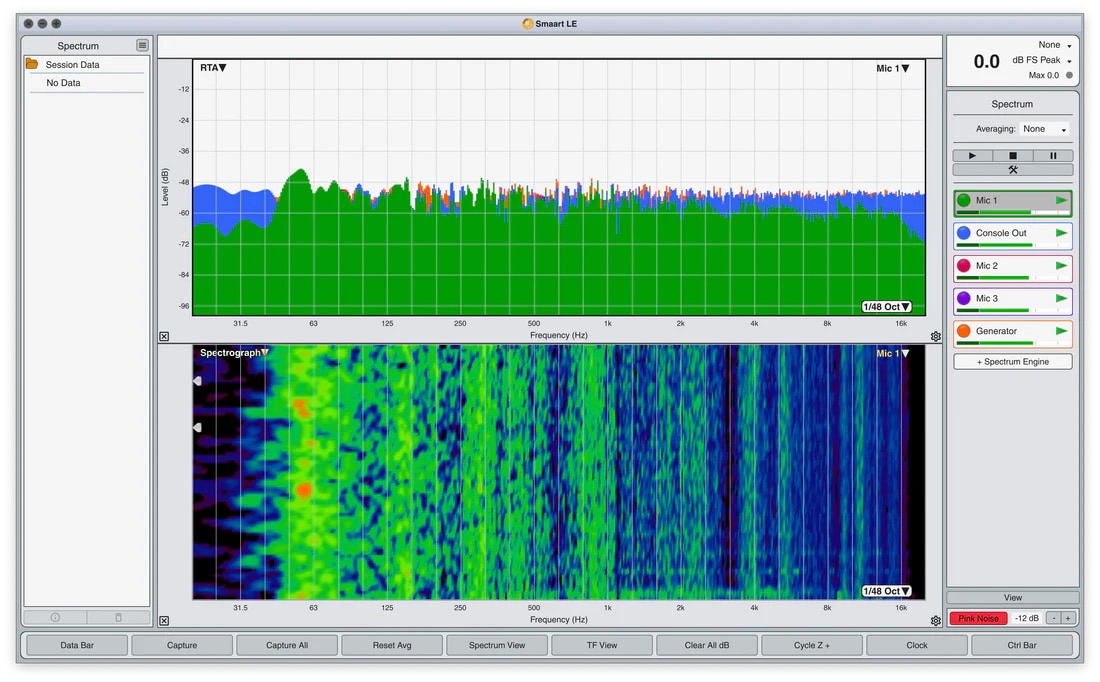The height and width of the screenshot is (682, 1100).
Task: Start measurement with the play button
Action: pyautogui.click(x=972, y=156)
